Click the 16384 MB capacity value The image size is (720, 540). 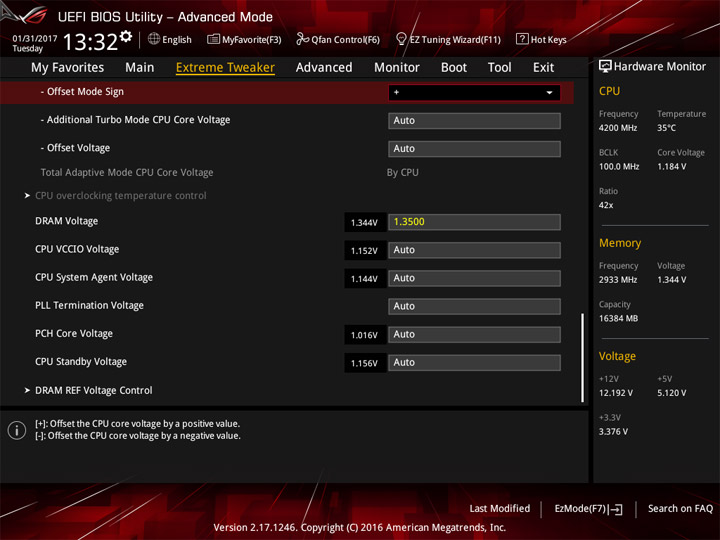[619, 318]
